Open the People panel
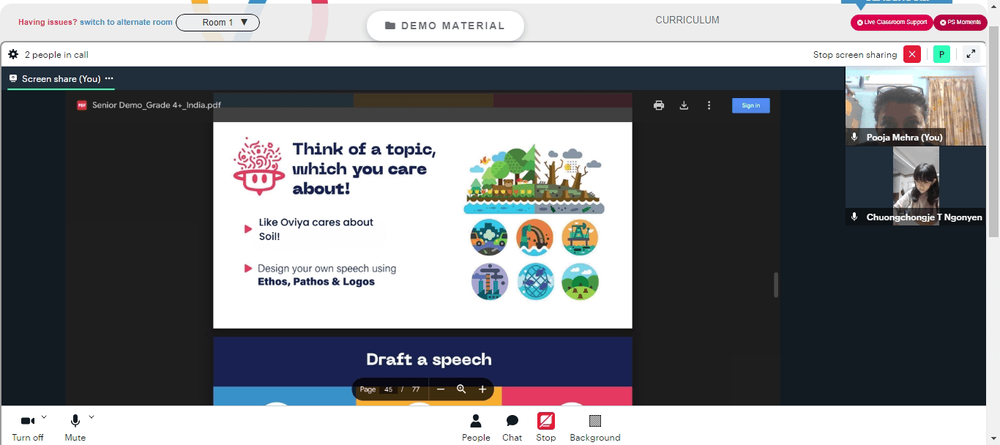 476,428
